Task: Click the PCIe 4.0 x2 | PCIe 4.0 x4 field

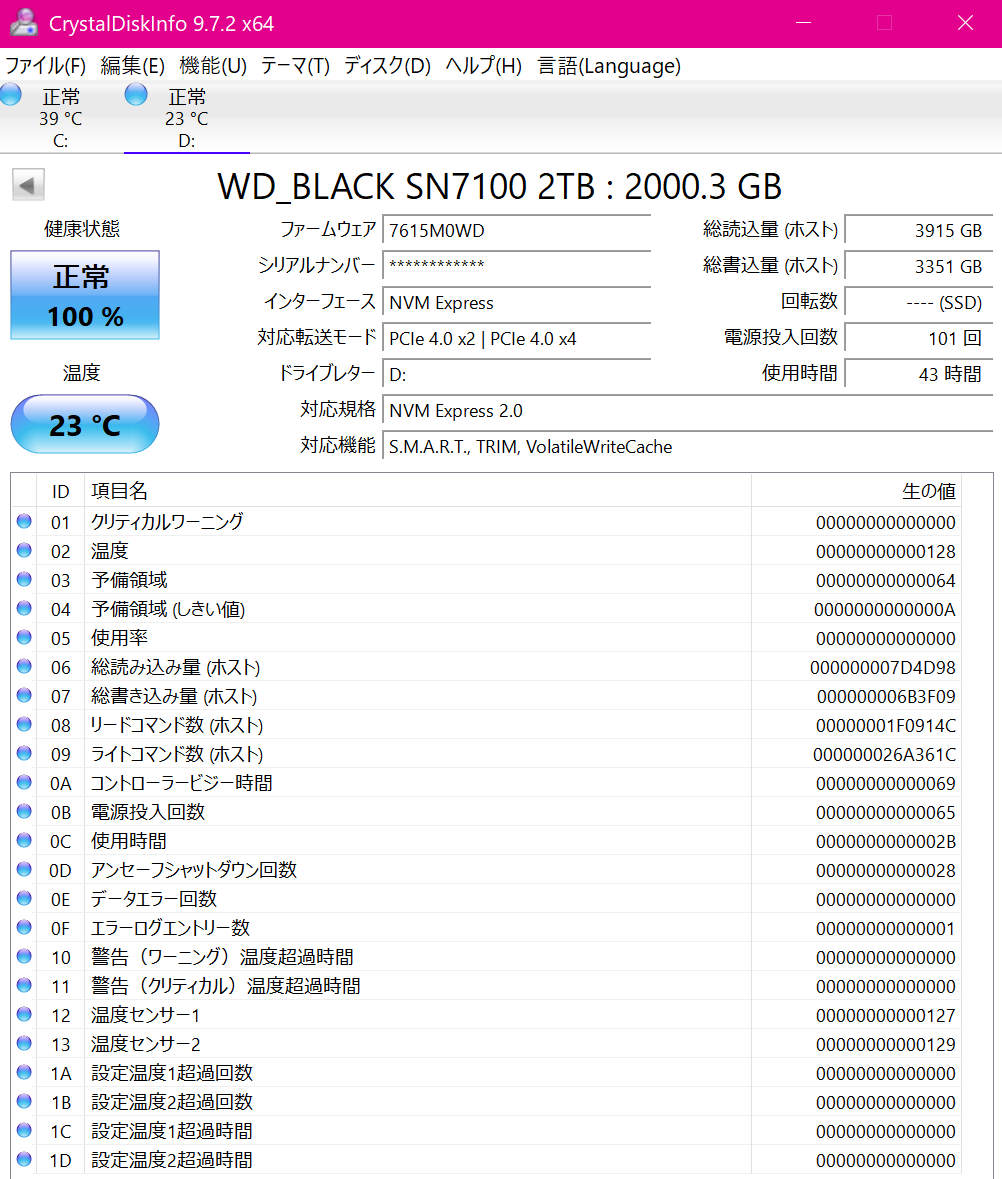Action: pyautogui.click(x=516, y=338)
